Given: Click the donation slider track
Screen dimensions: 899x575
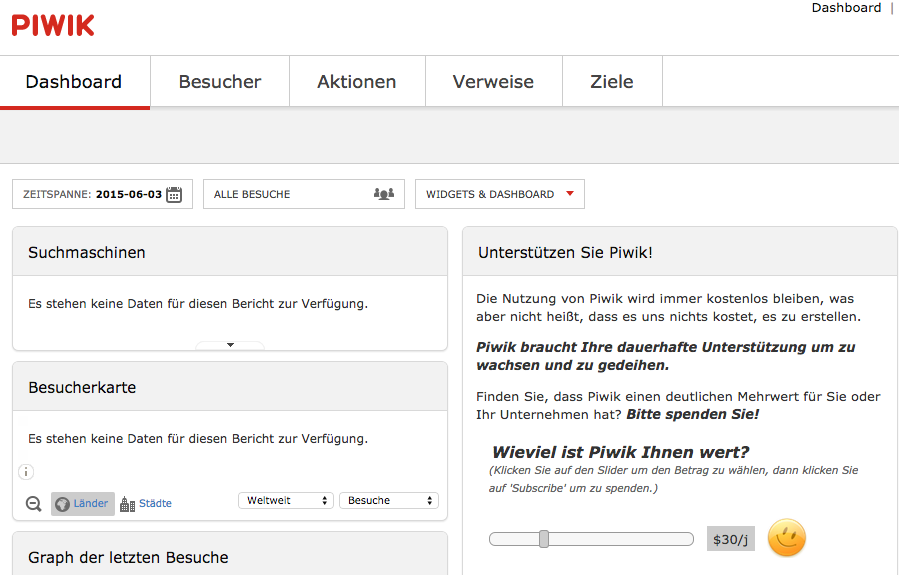Looking at the screenshot, I should (x=591, y=539).
